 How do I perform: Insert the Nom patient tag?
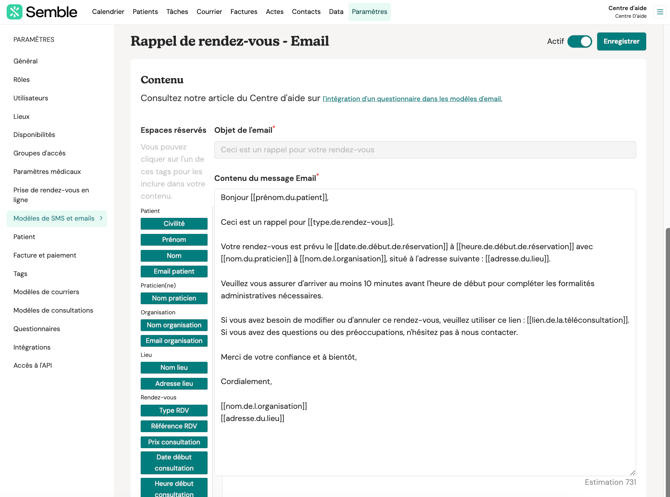point(174,256)
